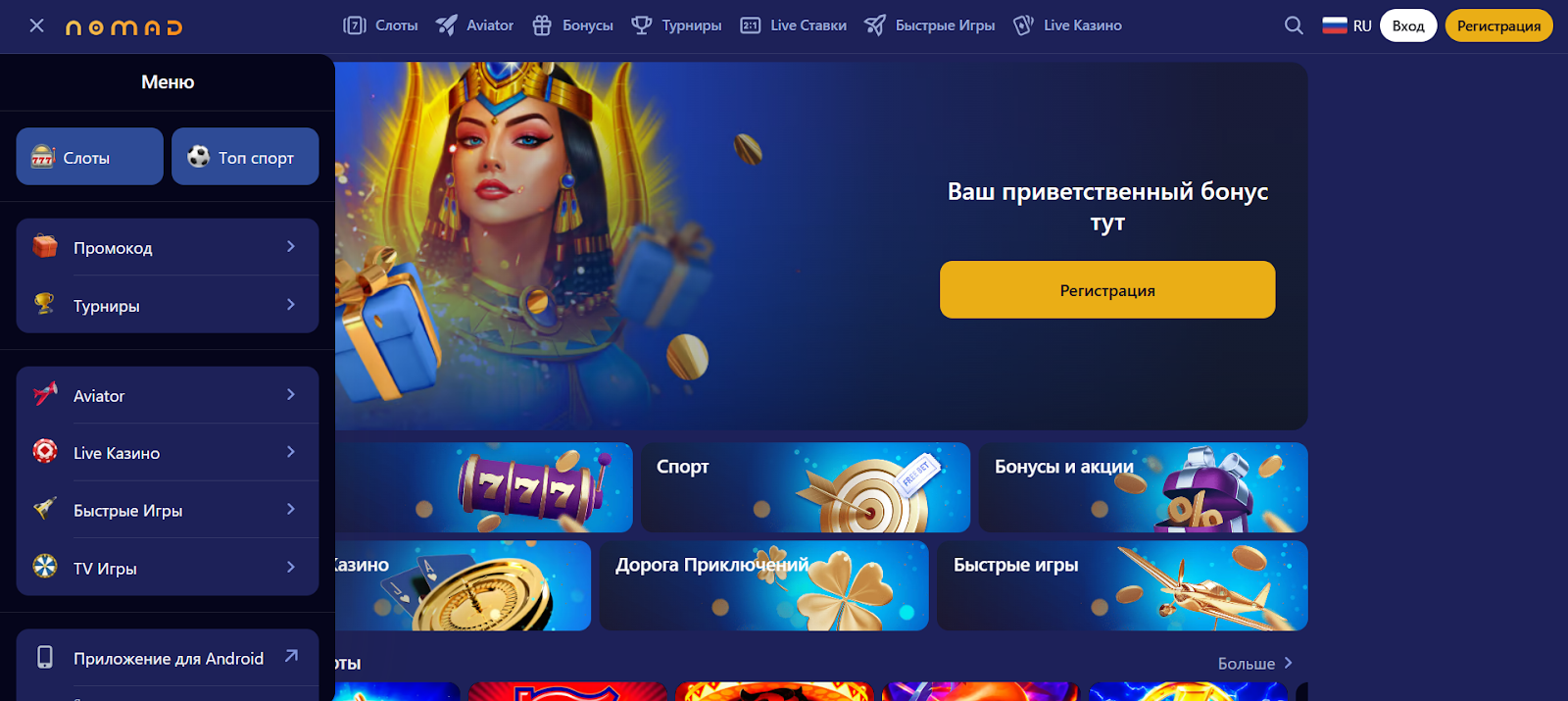Viewport: 1568px width, 701px height.
Task: Click the Промокод gift box icon
Action: 45,246
